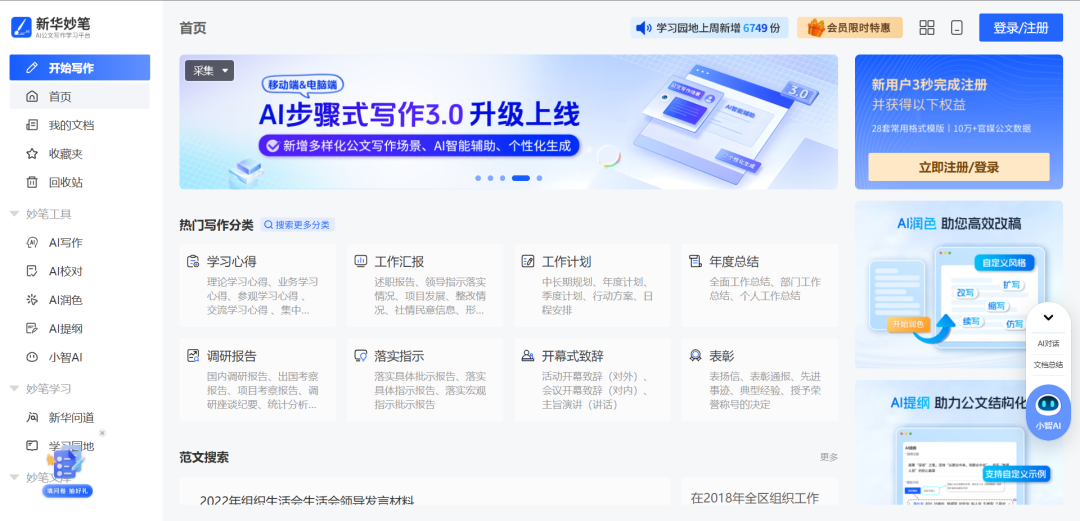The width and height of the screenshot is (1080, 521).
Task: Open the 工作汇报 category card
Action: click(425, 285)
